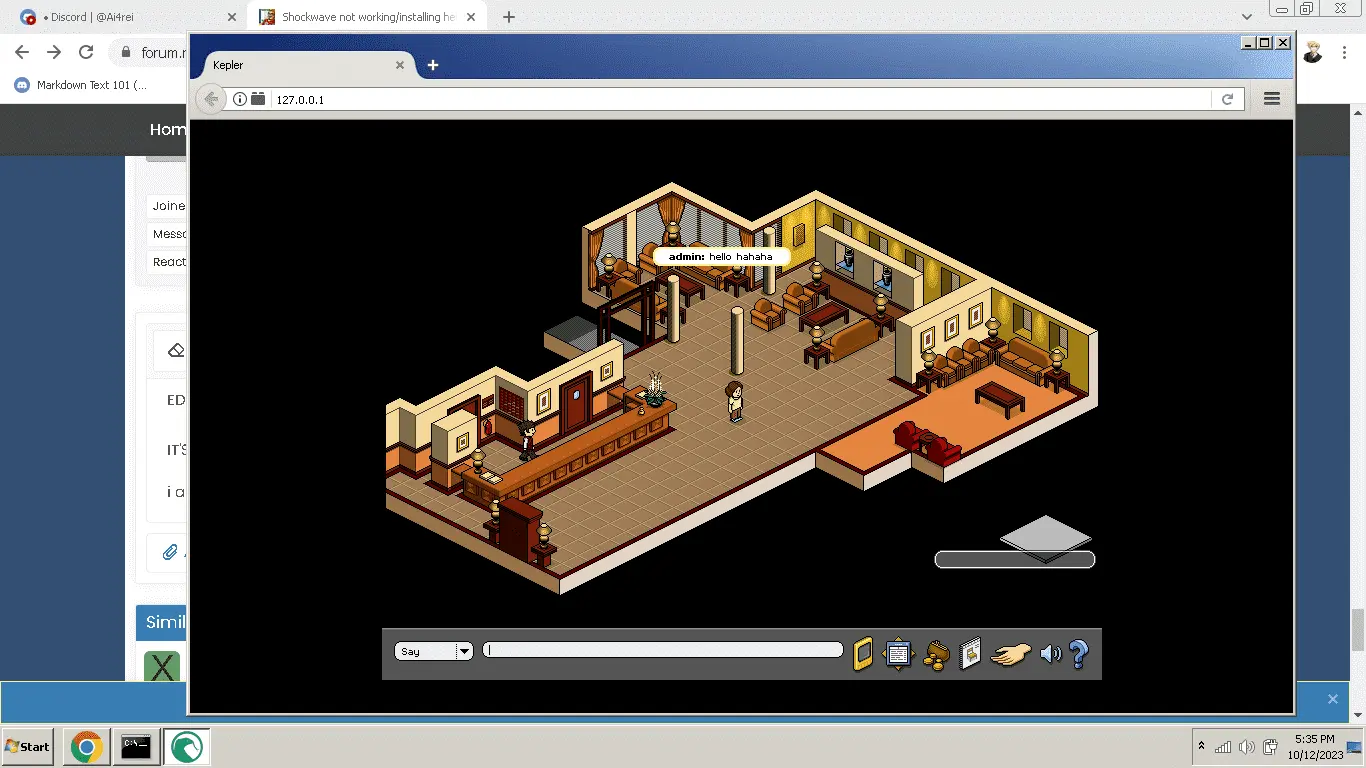Screen dimensions: 1366x768
Task: Open the Windows Start menu
Action: 27,747
